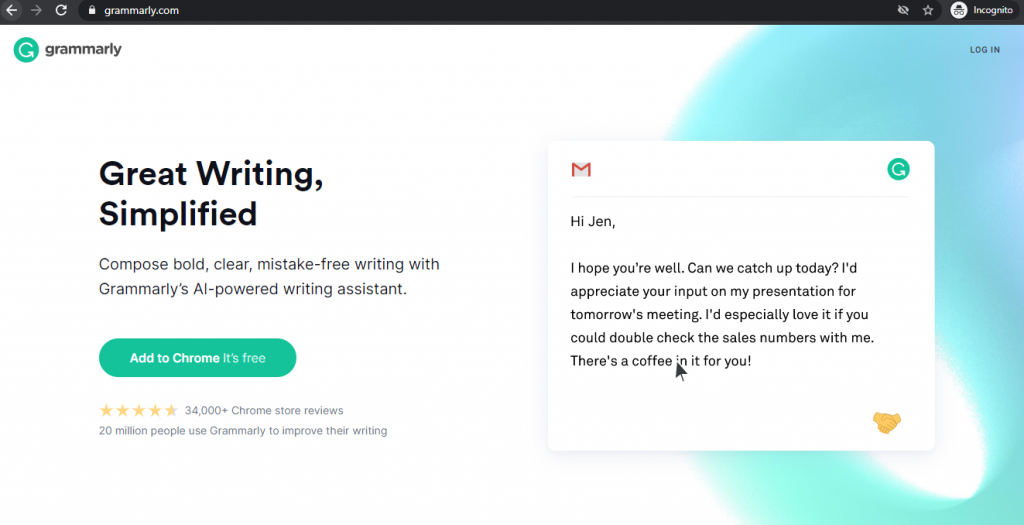Click the crossed-out eye icon in the address bar
The width and height of the screenshot is (1024, 525).
tap(903, 10)
